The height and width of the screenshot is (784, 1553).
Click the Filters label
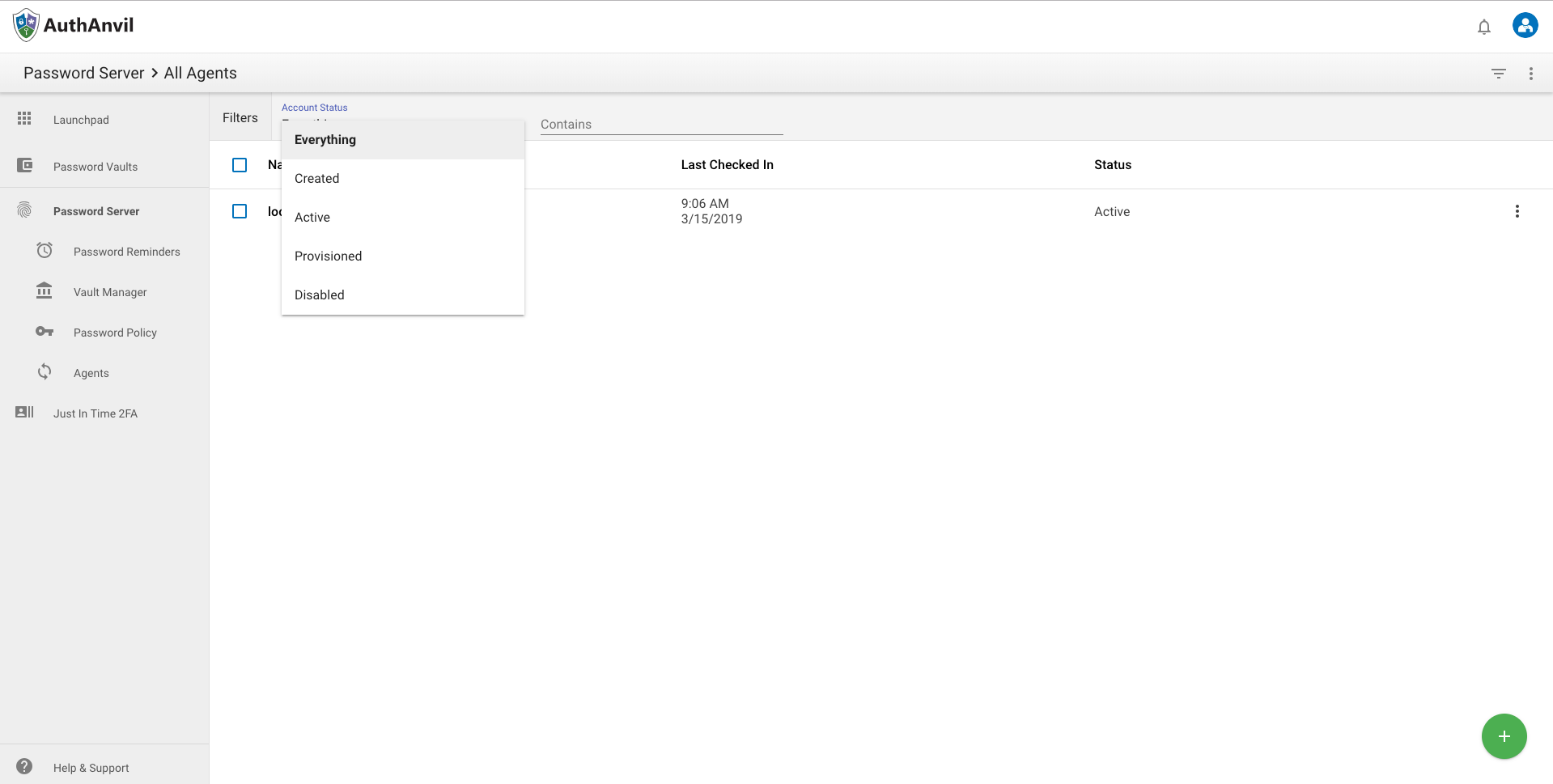[240, 118]
